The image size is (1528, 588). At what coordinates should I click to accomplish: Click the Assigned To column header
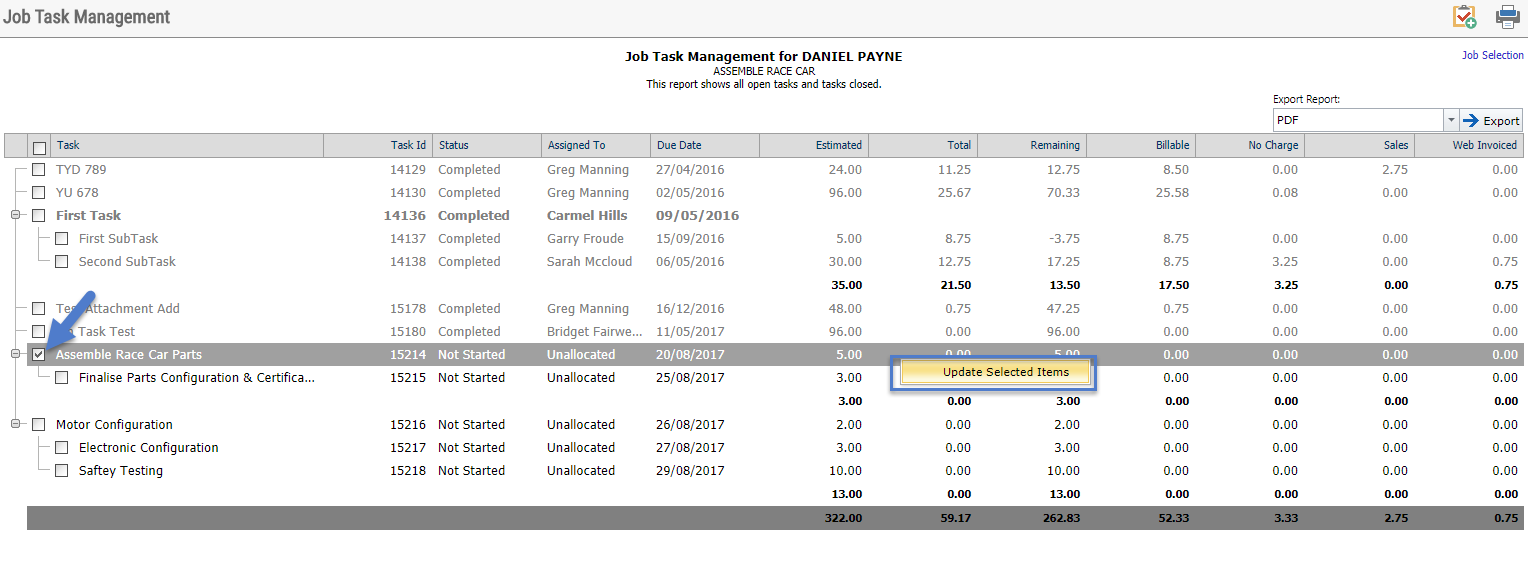(x=595, y=146)
